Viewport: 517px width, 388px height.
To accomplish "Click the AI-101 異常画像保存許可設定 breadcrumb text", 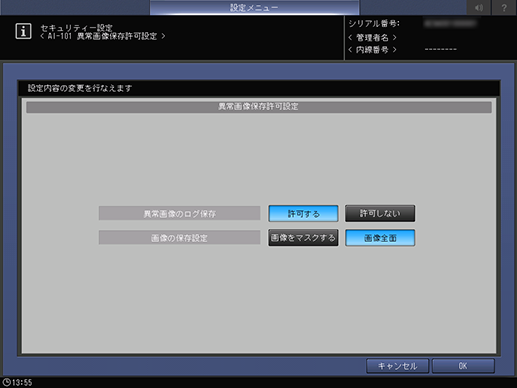I will click(x=103, y=36).
